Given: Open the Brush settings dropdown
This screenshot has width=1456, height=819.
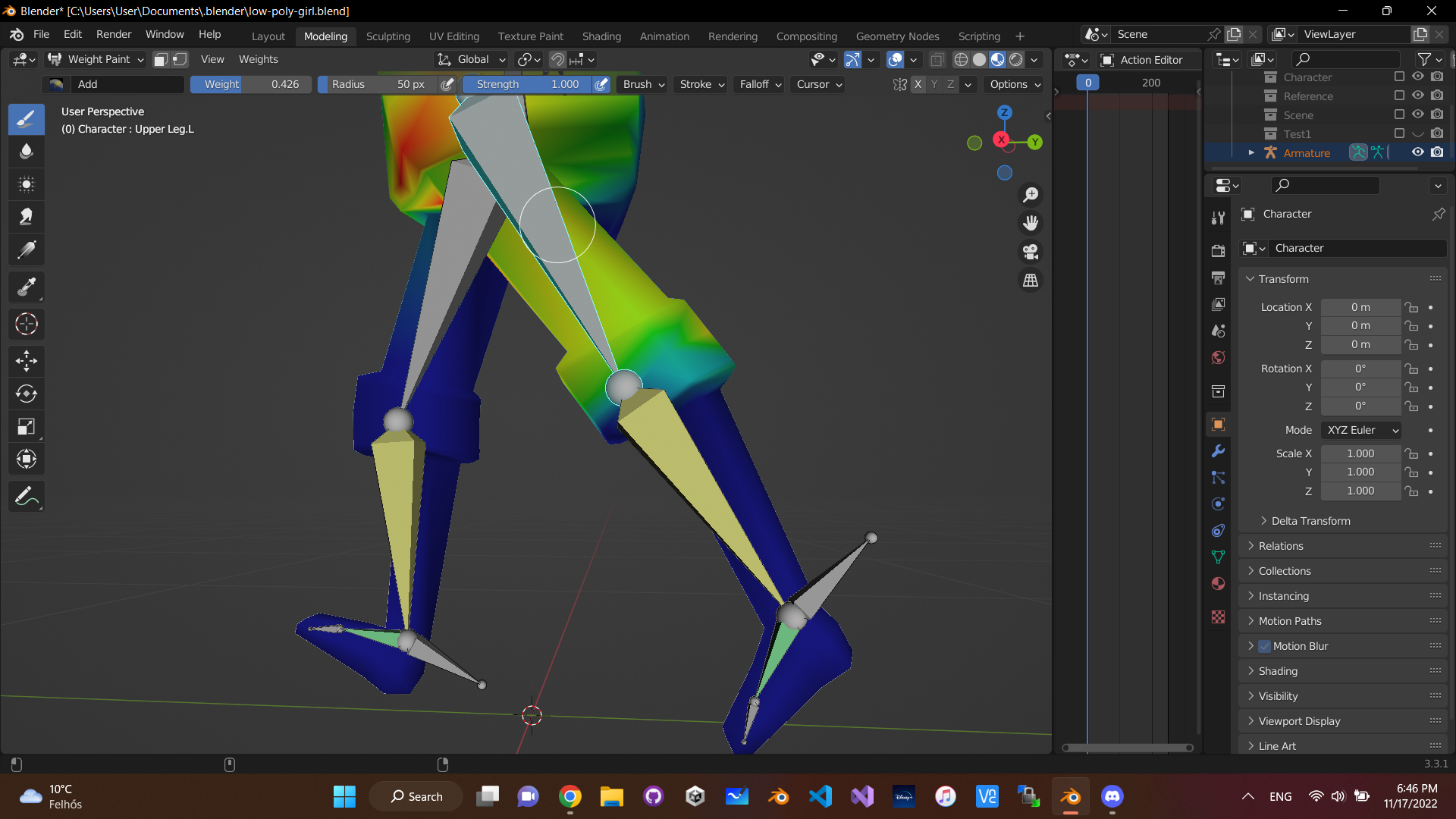Looking at the screenshot, I should tap(644, 84).
